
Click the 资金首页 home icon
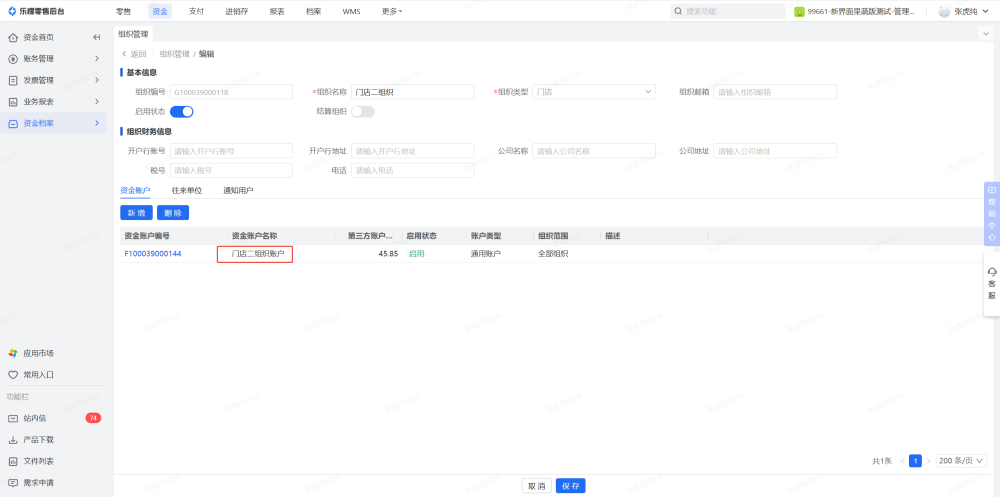[x=13, y=37]
